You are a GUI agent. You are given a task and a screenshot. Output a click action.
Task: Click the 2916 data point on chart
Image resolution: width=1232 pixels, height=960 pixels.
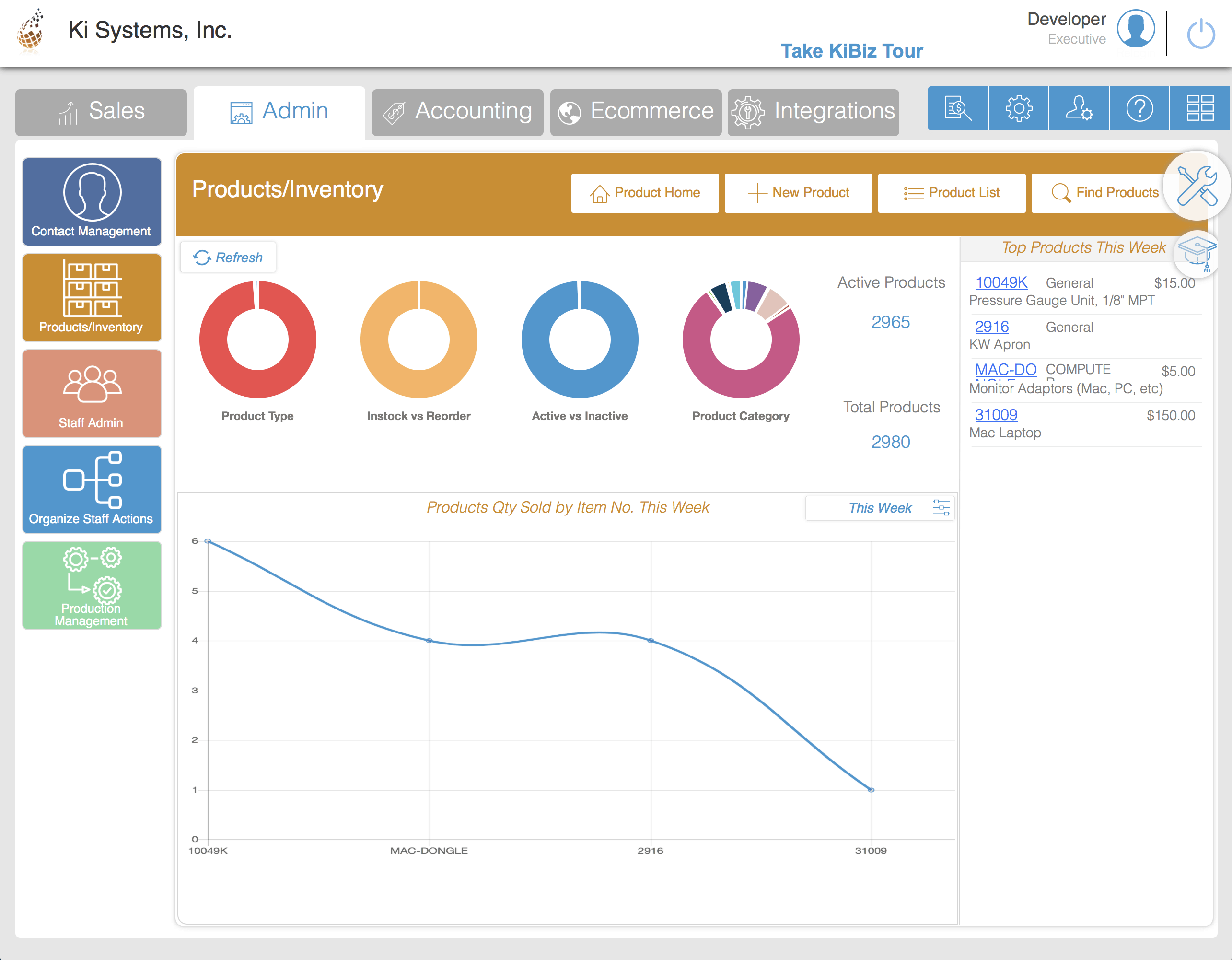click(651, 641)
